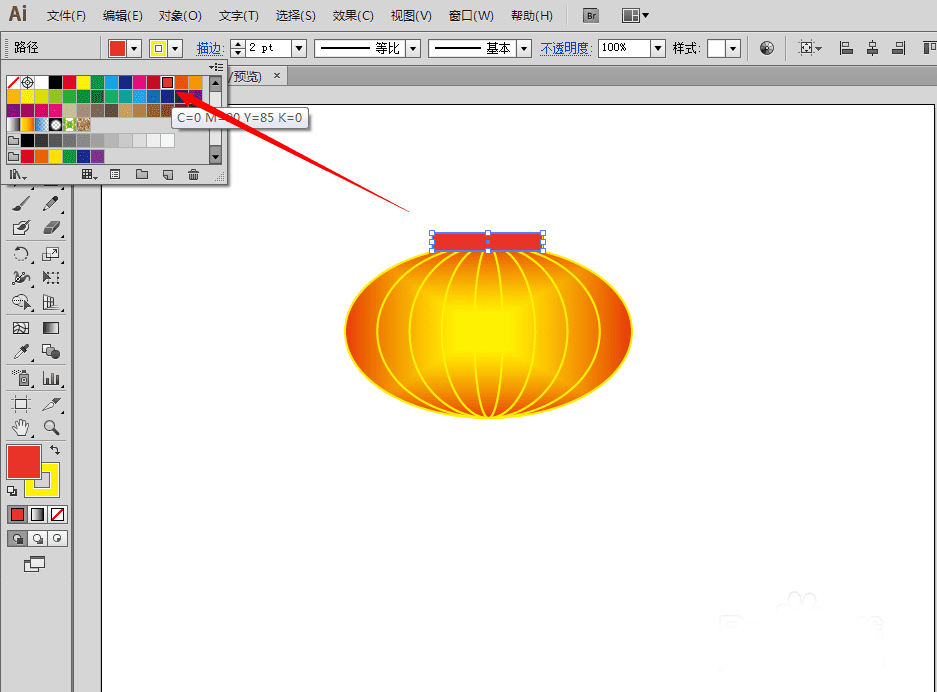Select the Paintbrush tool

pyautogui.click(x=22, y=204)
